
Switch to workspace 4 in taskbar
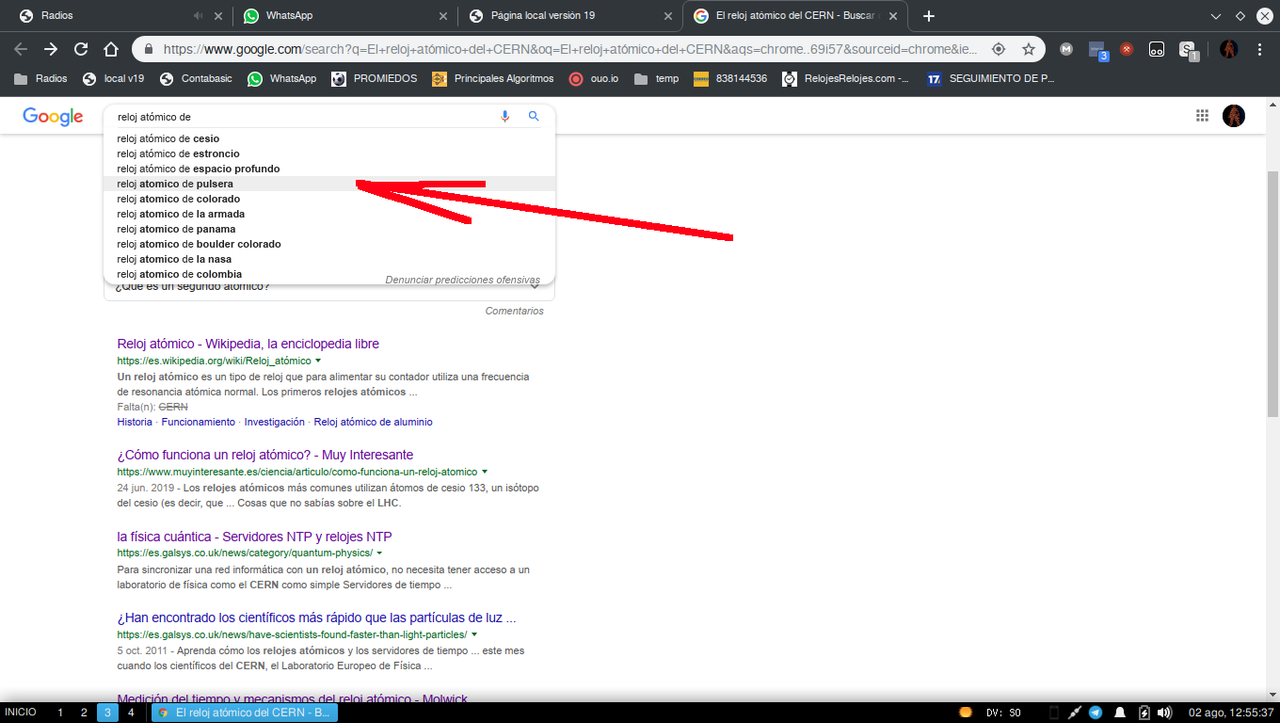pyautogui.click(x=131, y=712)
